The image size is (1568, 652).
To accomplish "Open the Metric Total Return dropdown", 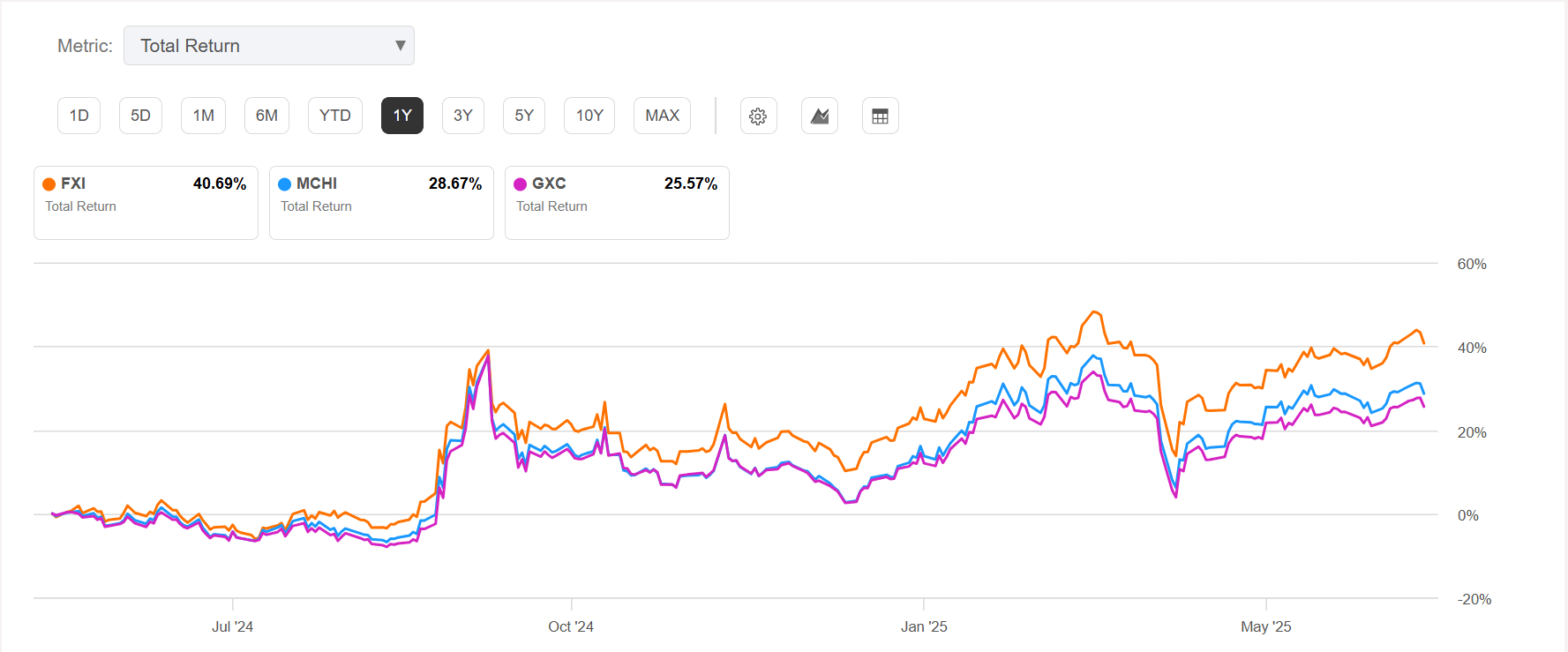I will click(268, 46).
